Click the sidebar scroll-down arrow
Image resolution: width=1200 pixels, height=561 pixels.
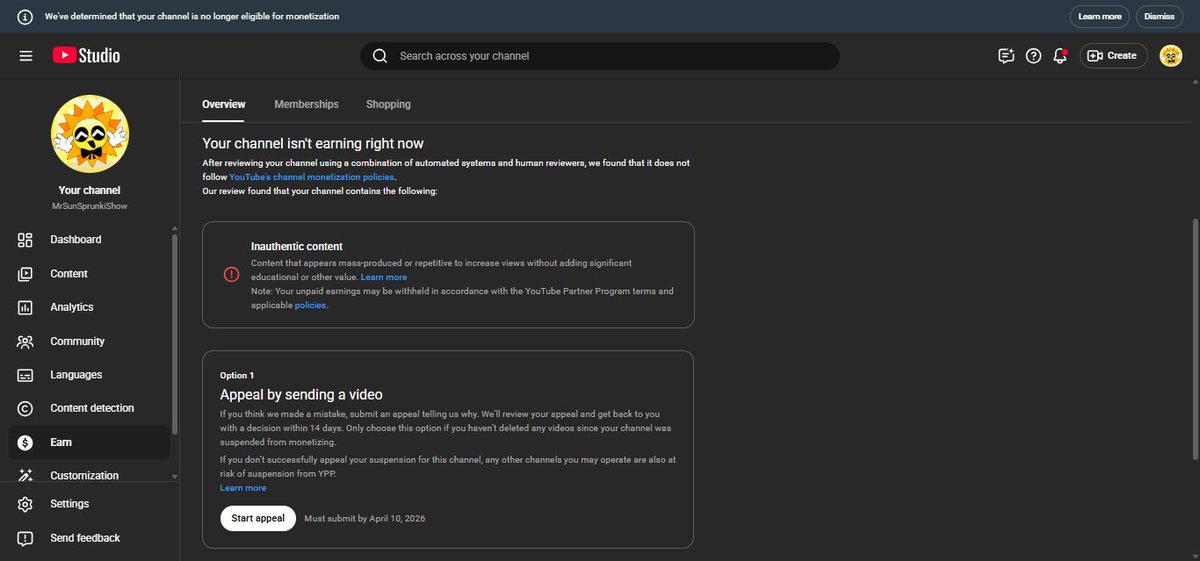coord(175,477)
